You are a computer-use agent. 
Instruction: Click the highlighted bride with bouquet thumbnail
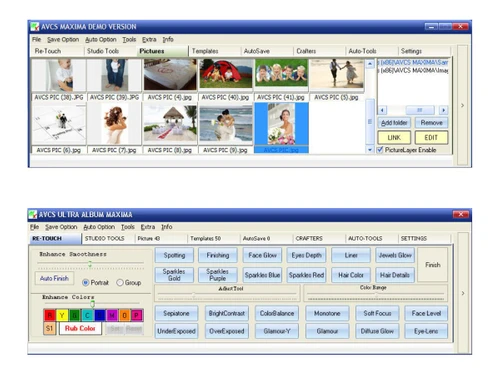(281, 124)
